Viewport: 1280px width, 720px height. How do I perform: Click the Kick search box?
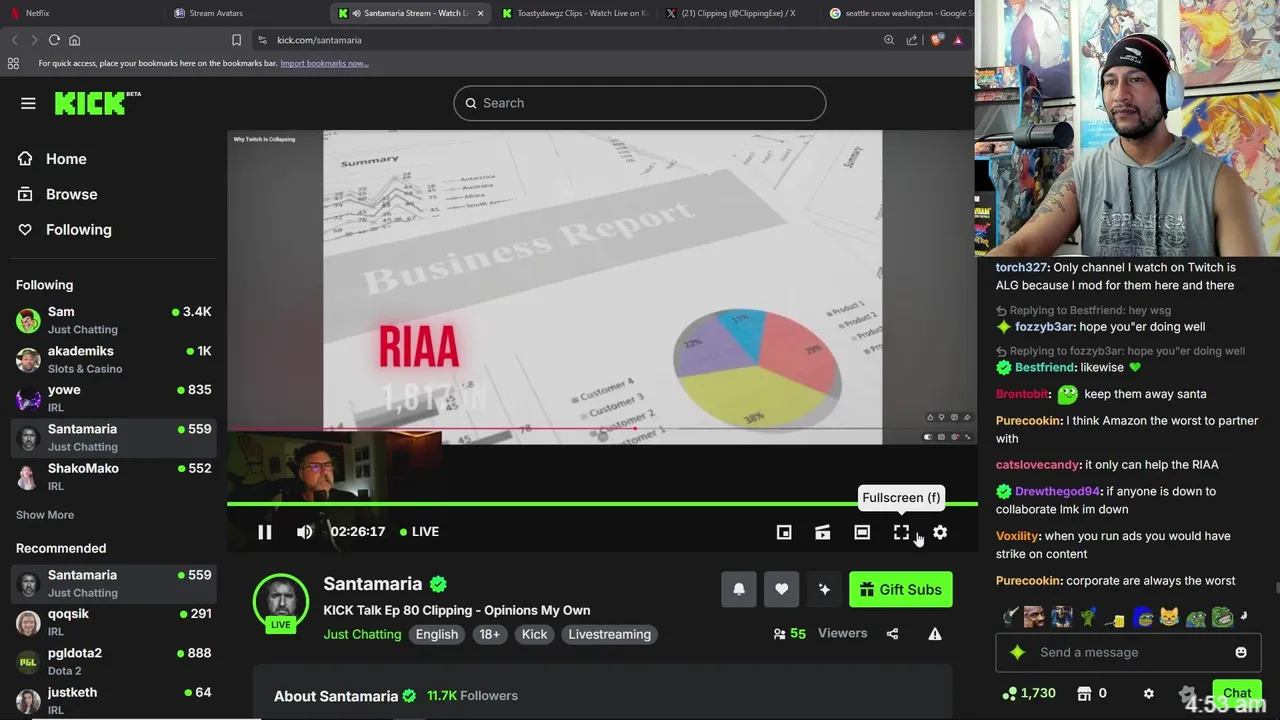point(640,103)
